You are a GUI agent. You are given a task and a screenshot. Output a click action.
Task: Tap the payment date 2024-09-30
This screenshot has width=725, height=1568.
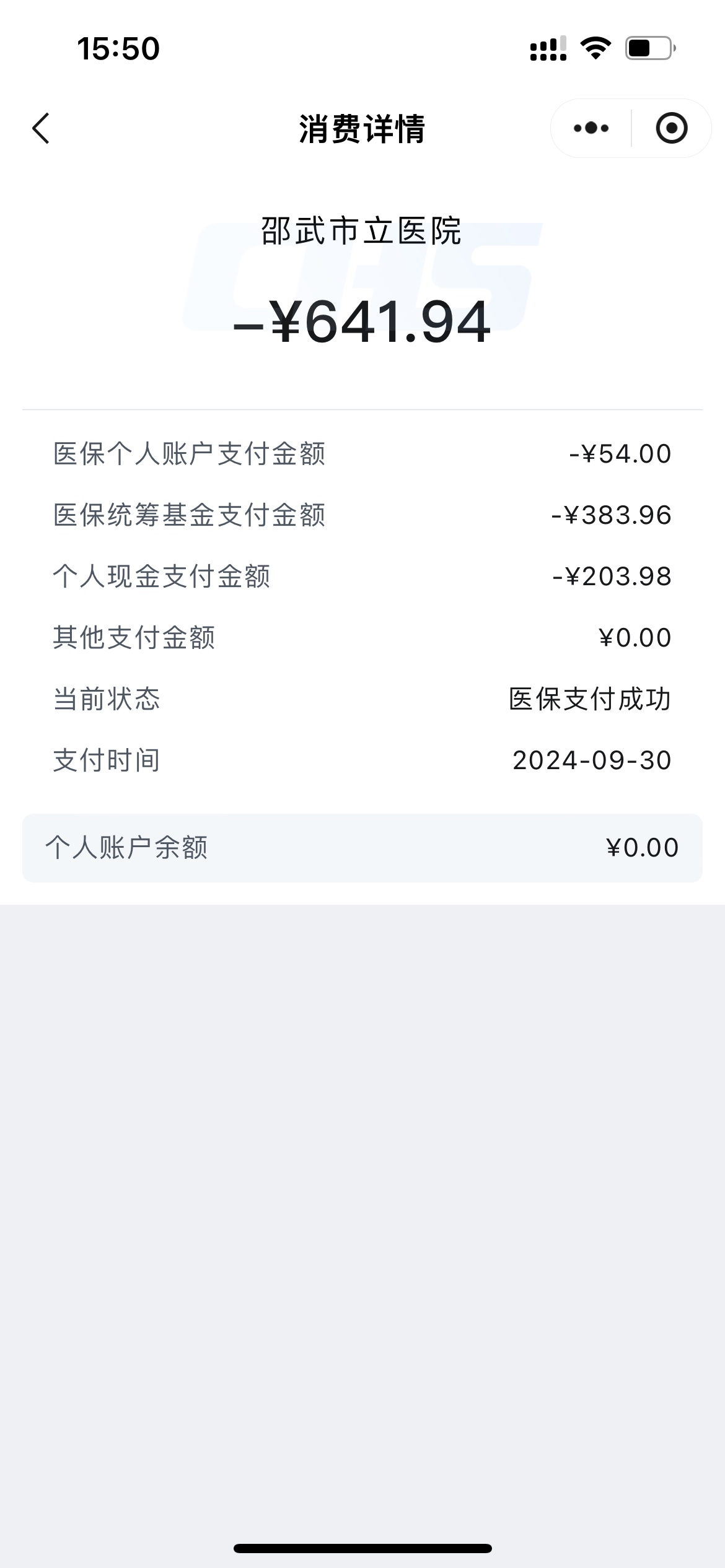pos(592,760)
